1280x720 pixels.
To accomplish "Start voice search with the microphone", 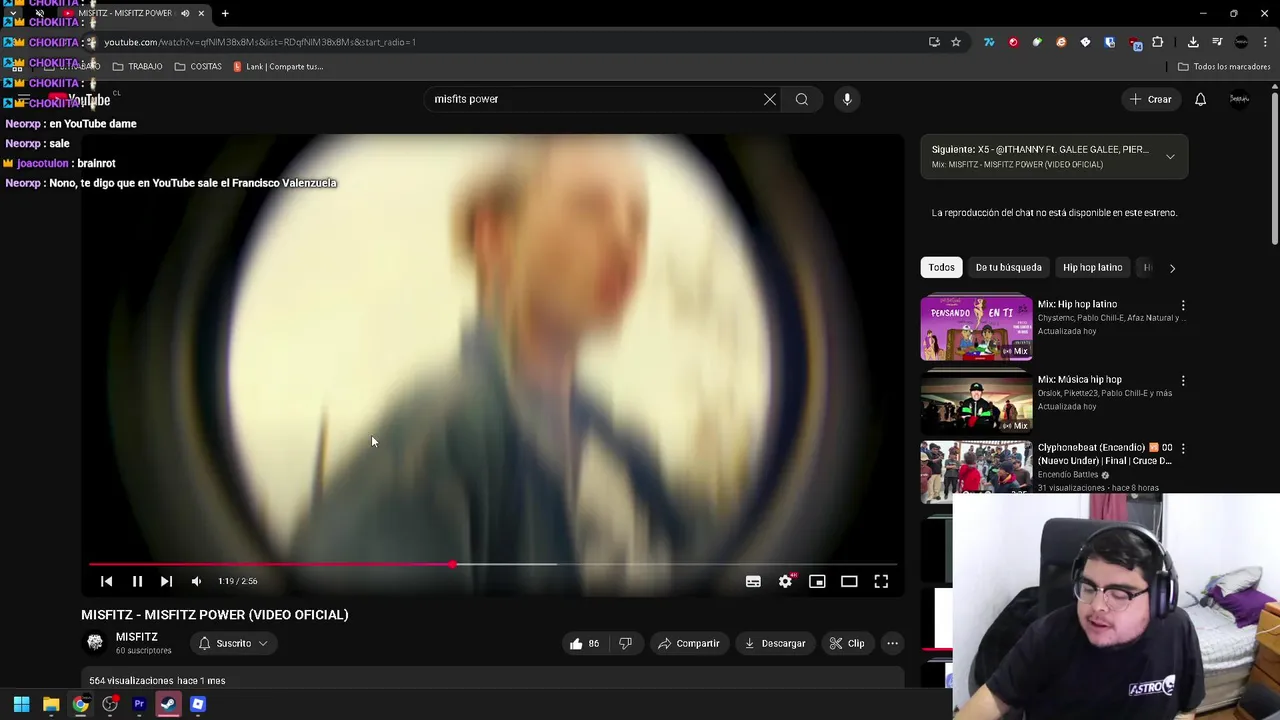I will point(847,99).
